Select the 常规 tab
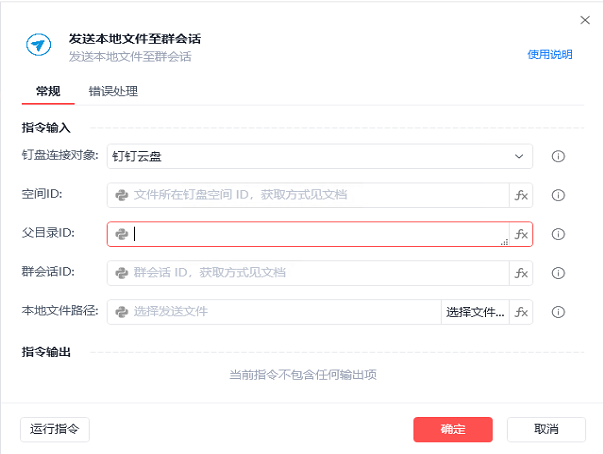This screenshot has width=603, height=454. [48, 91]
